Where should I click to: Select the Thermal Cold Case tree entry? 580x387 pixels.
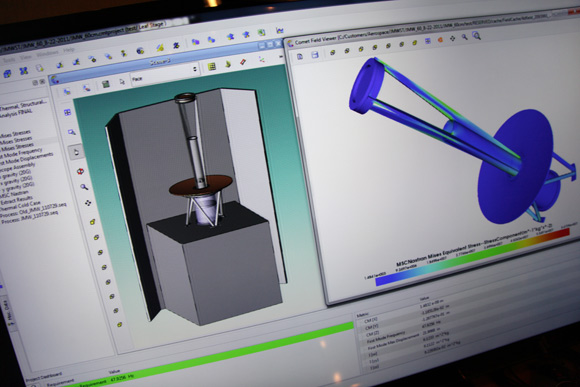coord(20,205)
